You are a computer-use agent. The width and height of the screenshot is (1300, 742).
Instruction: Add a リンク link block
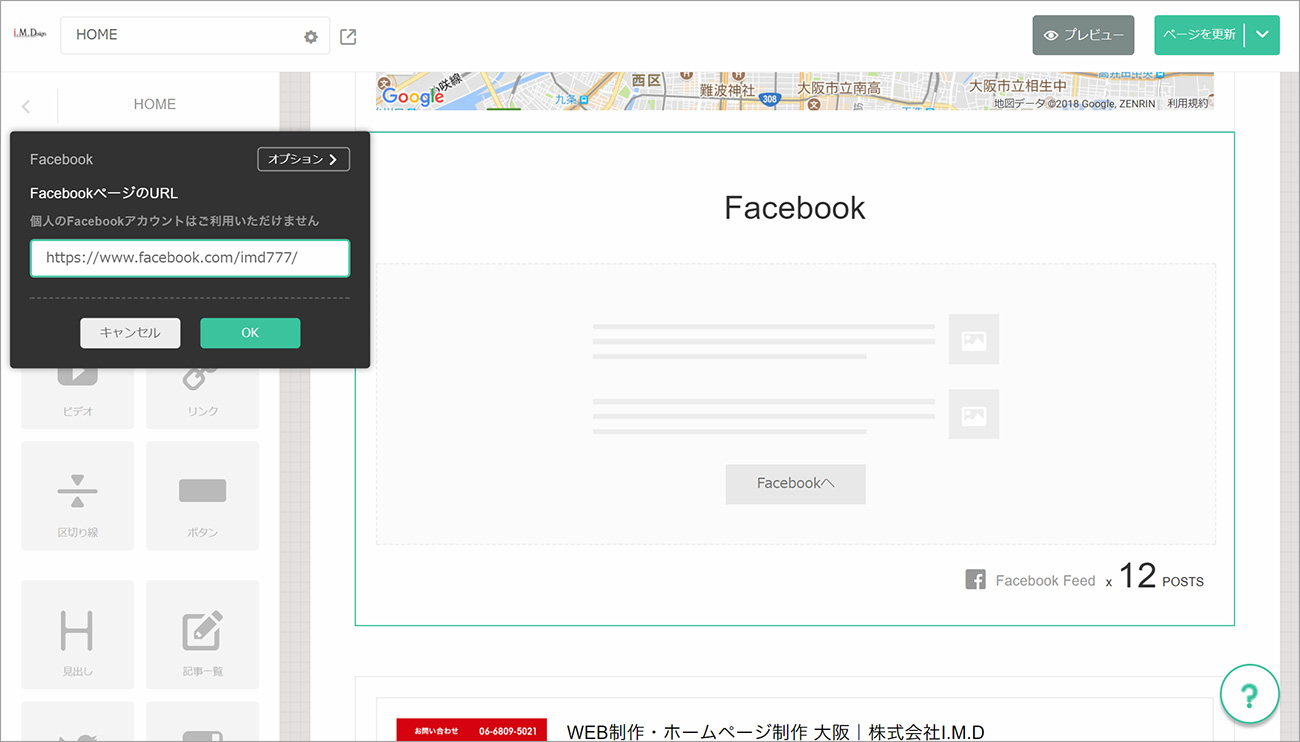pyautogui.click(x=202, y=398)
